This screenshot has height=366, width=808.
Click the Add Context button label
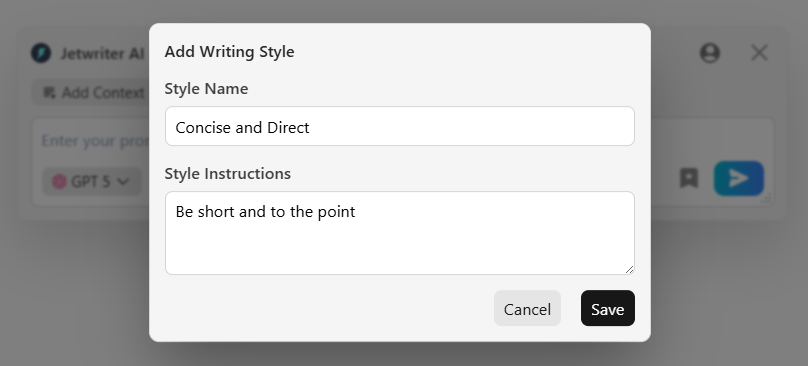click(103, 93)
